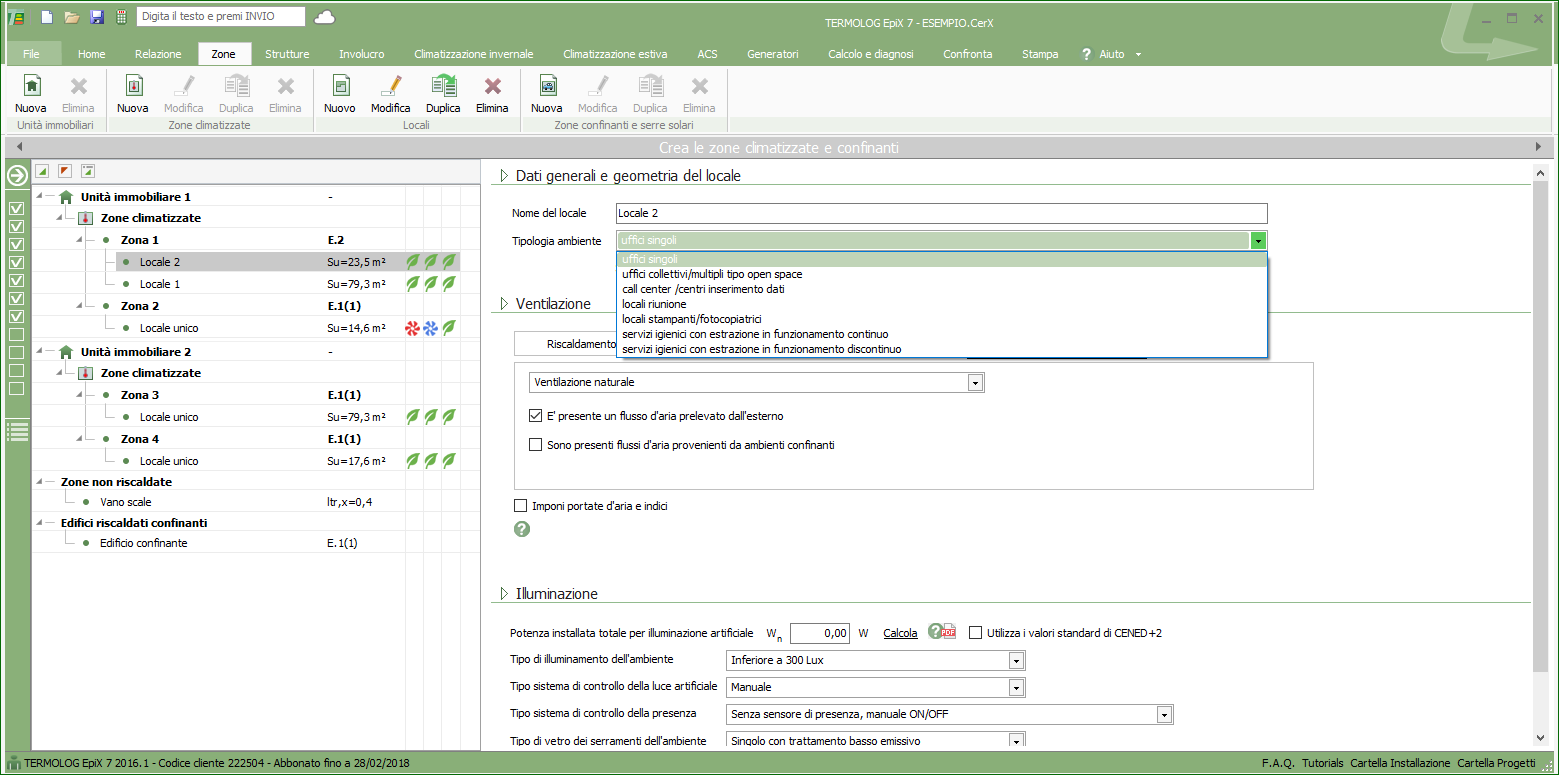Open Cartella Installazione link

(1400, 763)
